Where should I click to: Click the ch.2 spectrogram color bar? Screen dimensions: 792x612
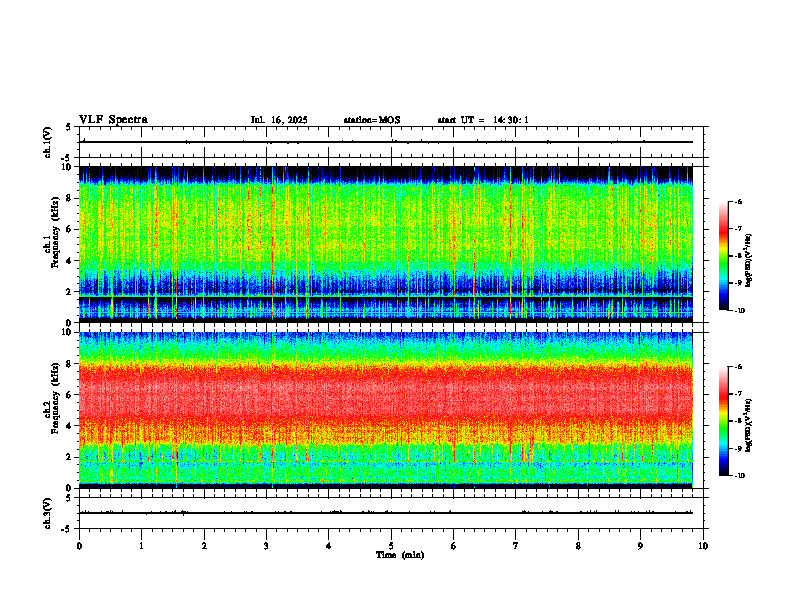tap(724, 421)
